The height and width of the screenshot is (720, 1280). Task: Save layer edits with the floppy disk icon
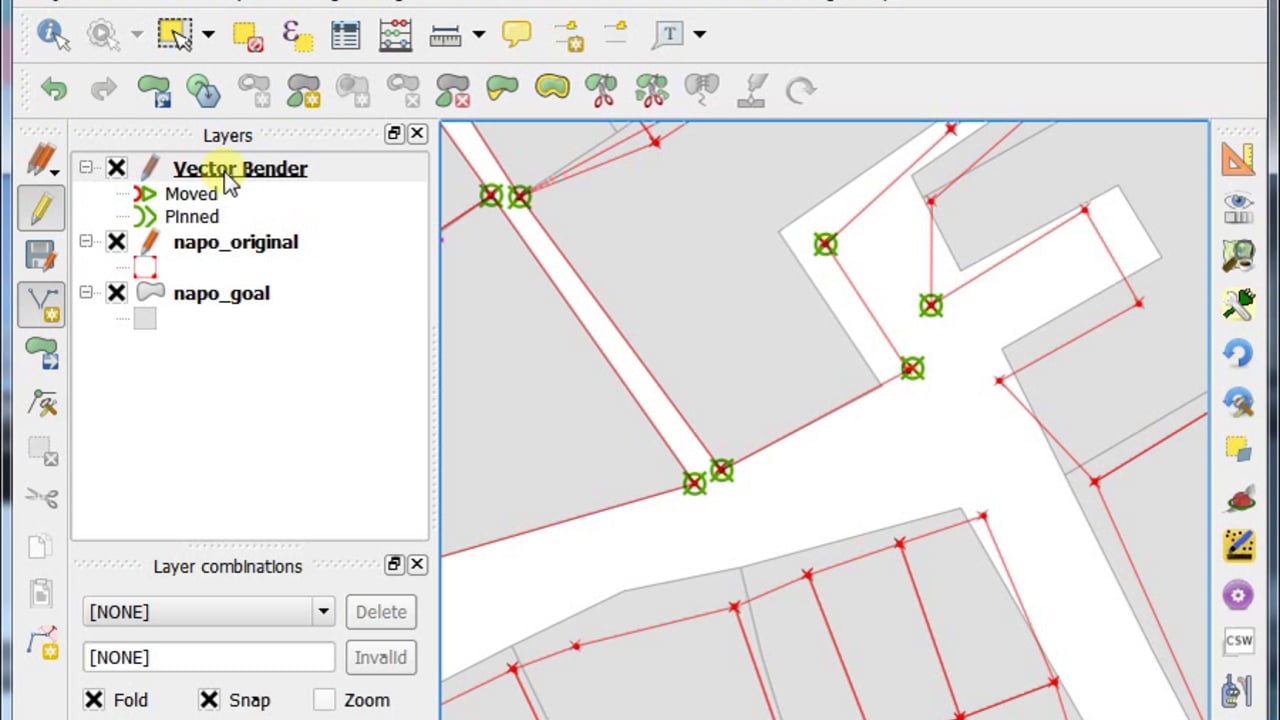[x=41, y=256]
